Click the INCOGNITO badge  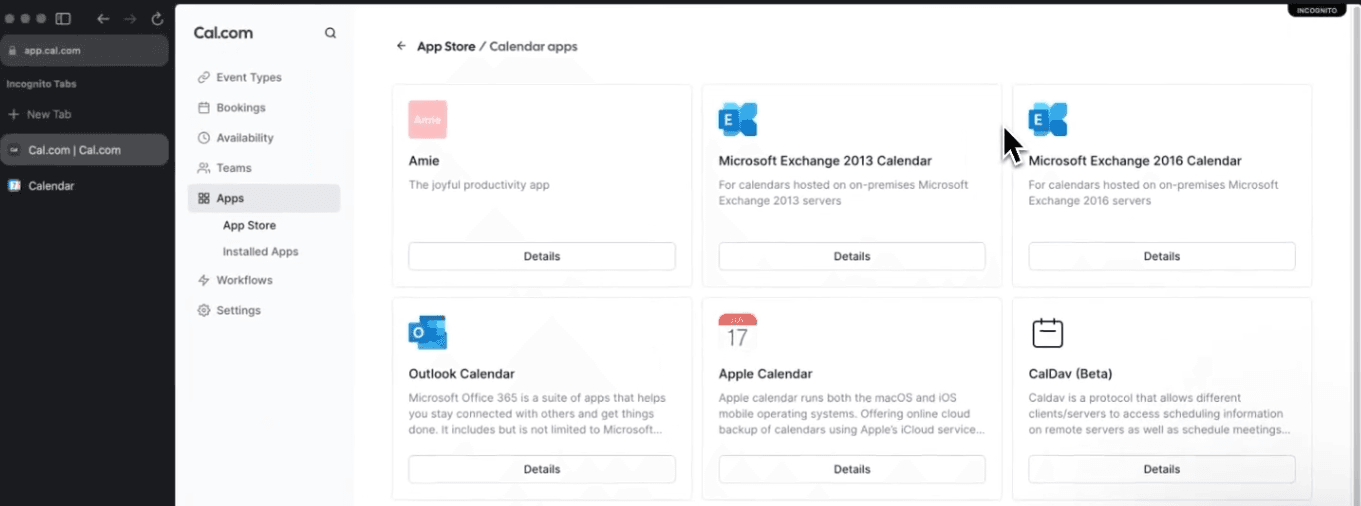click(1317, 10)
